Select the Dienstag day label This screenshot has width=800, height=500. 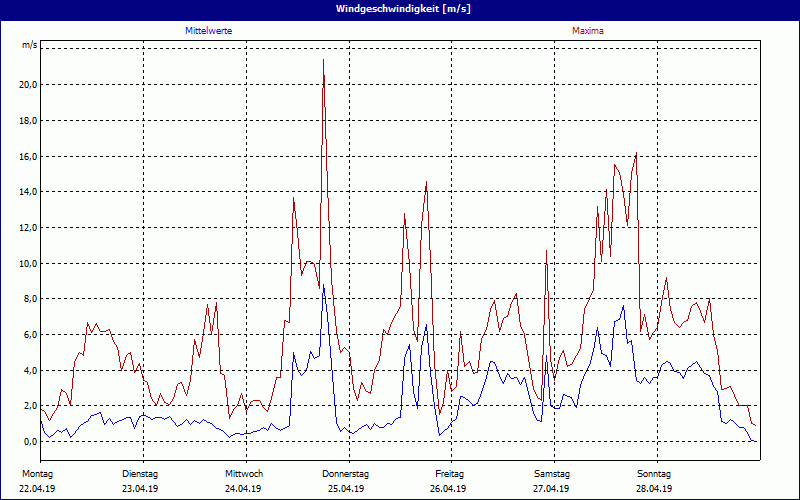(140, 473)
